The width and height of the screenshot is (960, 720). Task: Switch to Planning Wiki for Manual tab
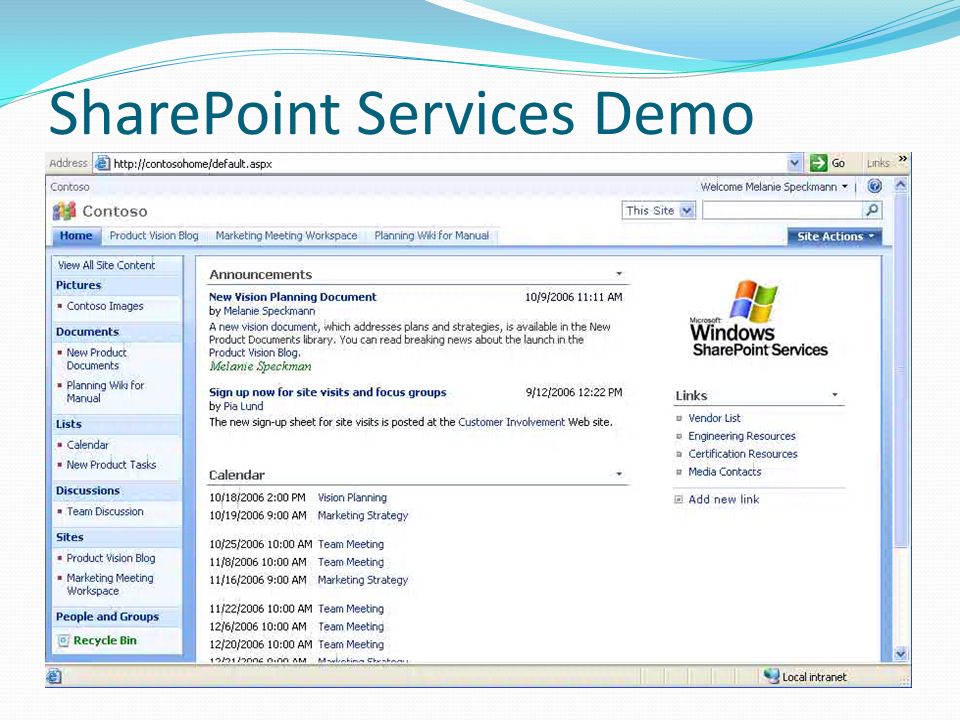click(x=432, y=236)
